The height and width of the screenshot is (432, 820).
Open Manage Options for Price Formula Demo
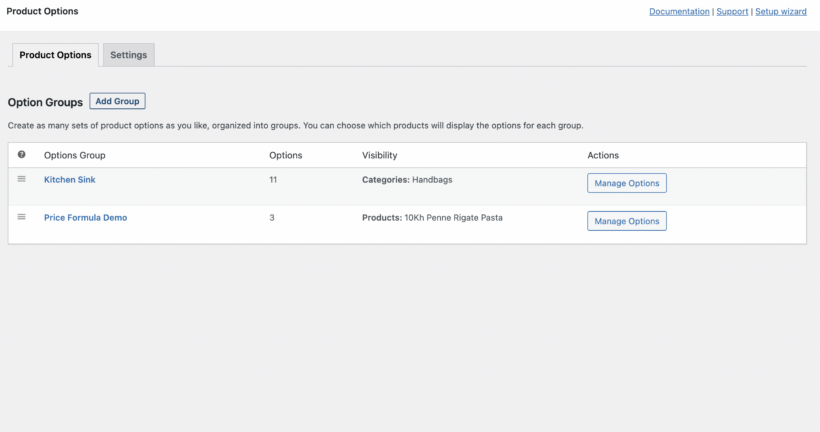[x=626, y=221]
